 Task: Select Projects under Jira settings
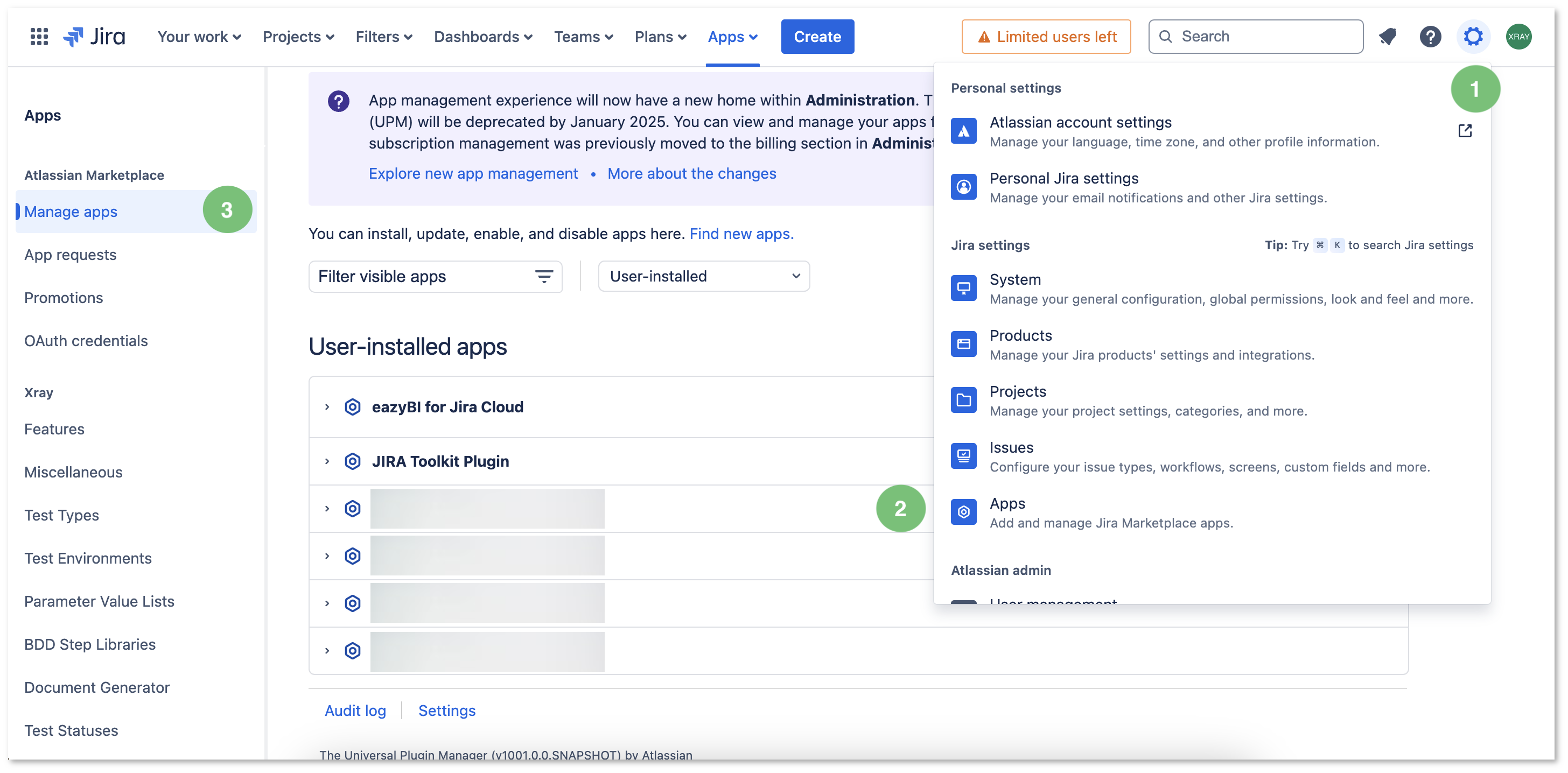click(x=1212, y=400)
